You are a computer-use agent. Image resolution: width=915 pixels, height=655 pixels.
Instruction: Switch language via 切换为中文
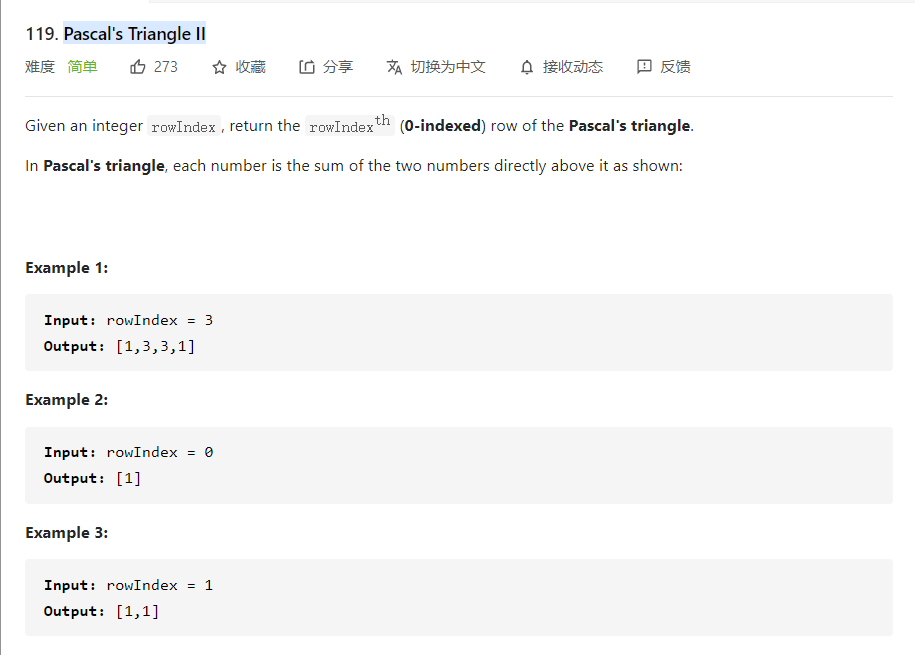click(x=448, y=67)
